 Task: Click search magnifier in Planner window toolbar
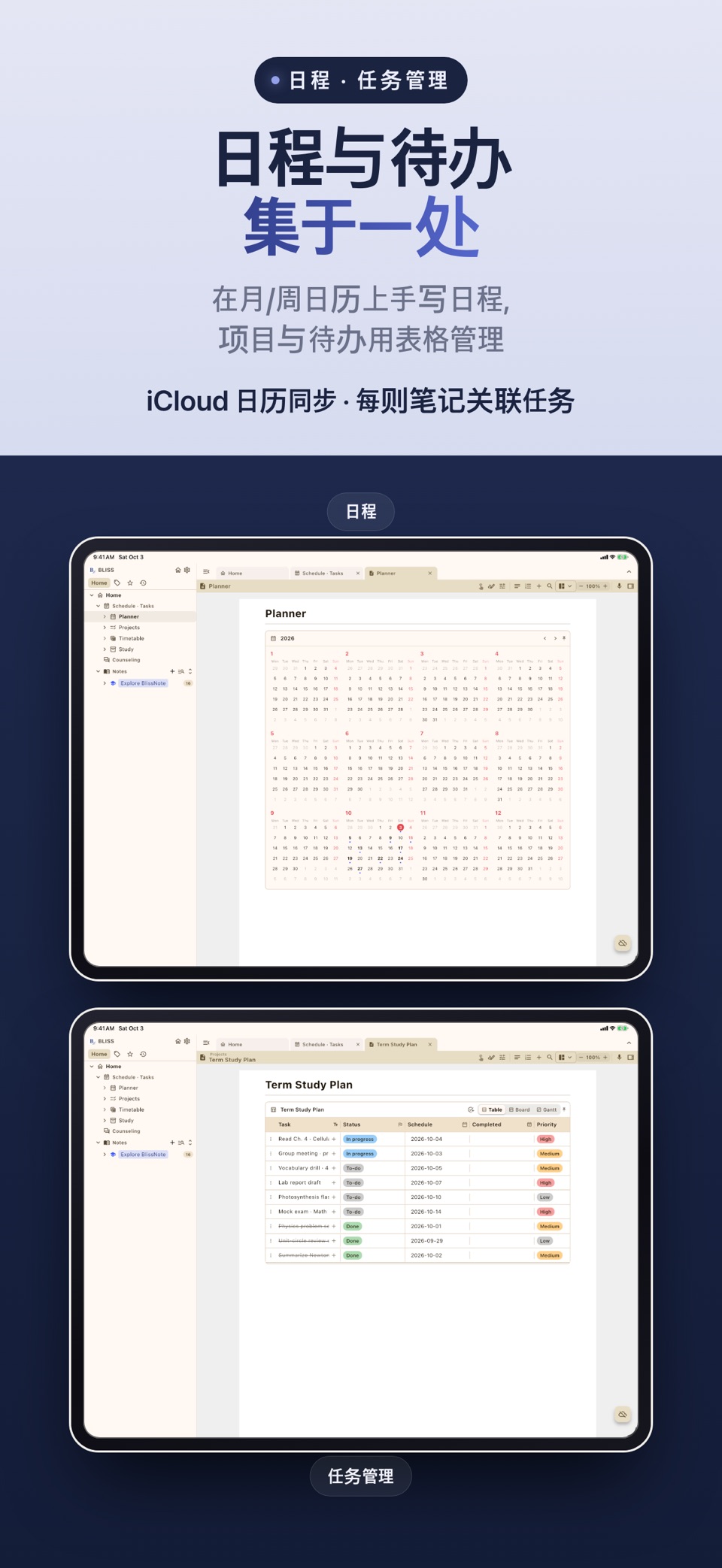coord(550,586)
